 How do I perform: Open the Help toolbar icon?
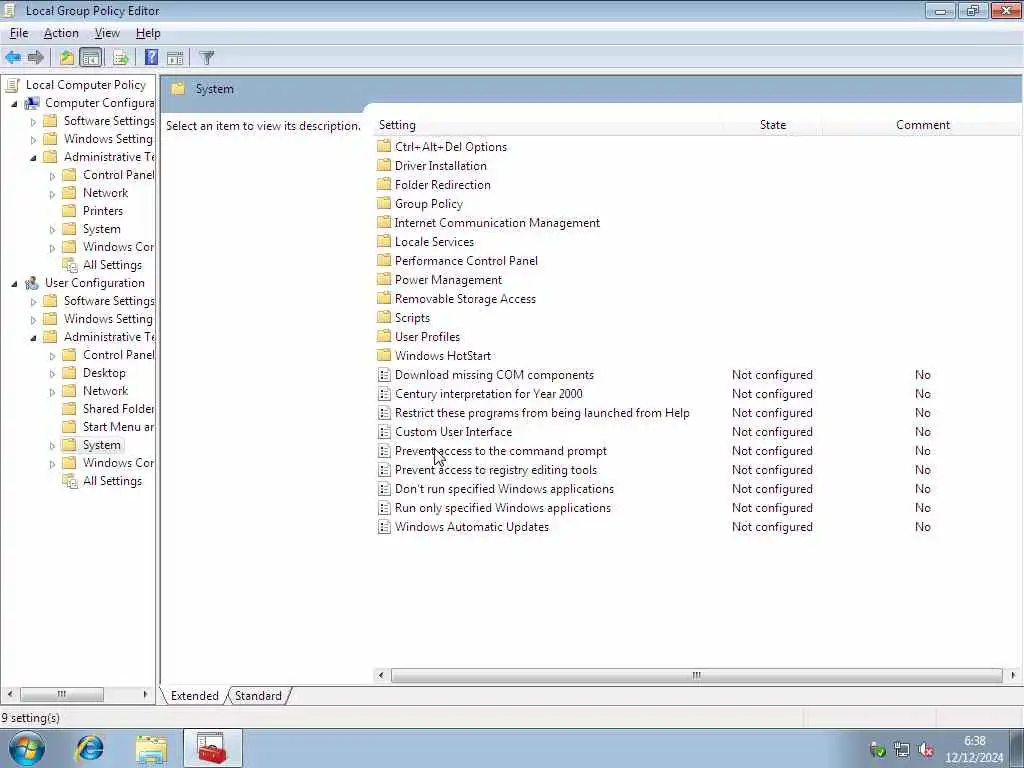[x=151, y=57]
